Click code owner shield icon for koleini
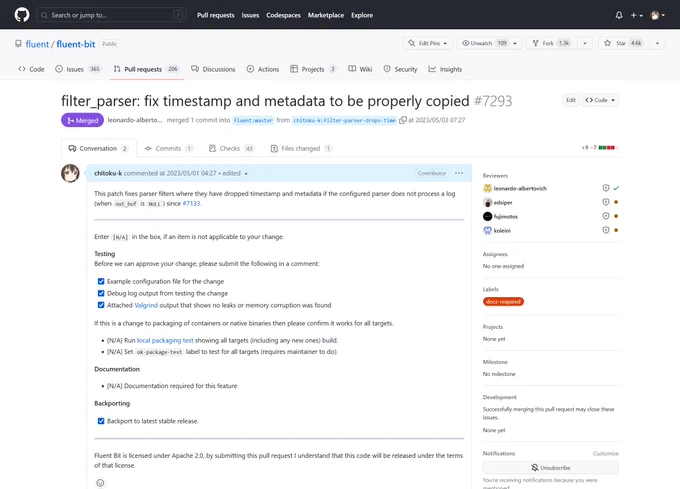Image resolution: width=680 pixels, height=489 pixels. 606,230
